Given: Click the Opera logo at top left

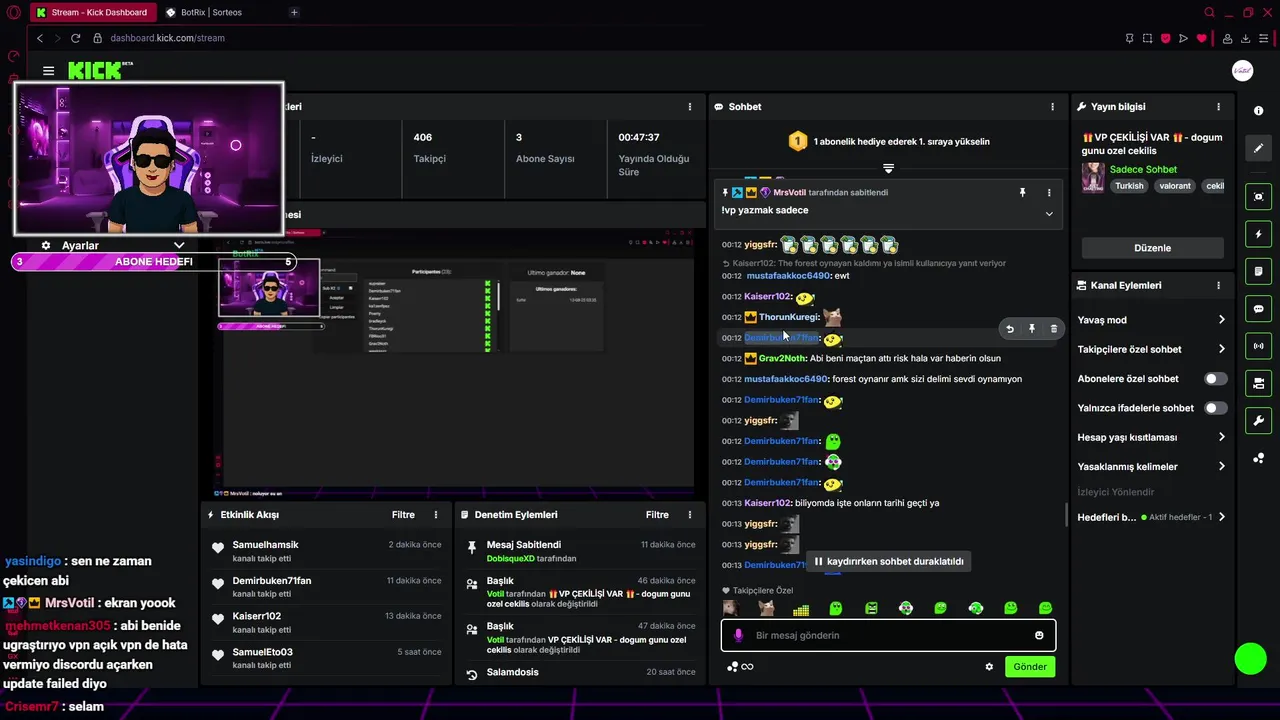Looking at the screenshot, I should pyautogui.click(x=13, y=13).
